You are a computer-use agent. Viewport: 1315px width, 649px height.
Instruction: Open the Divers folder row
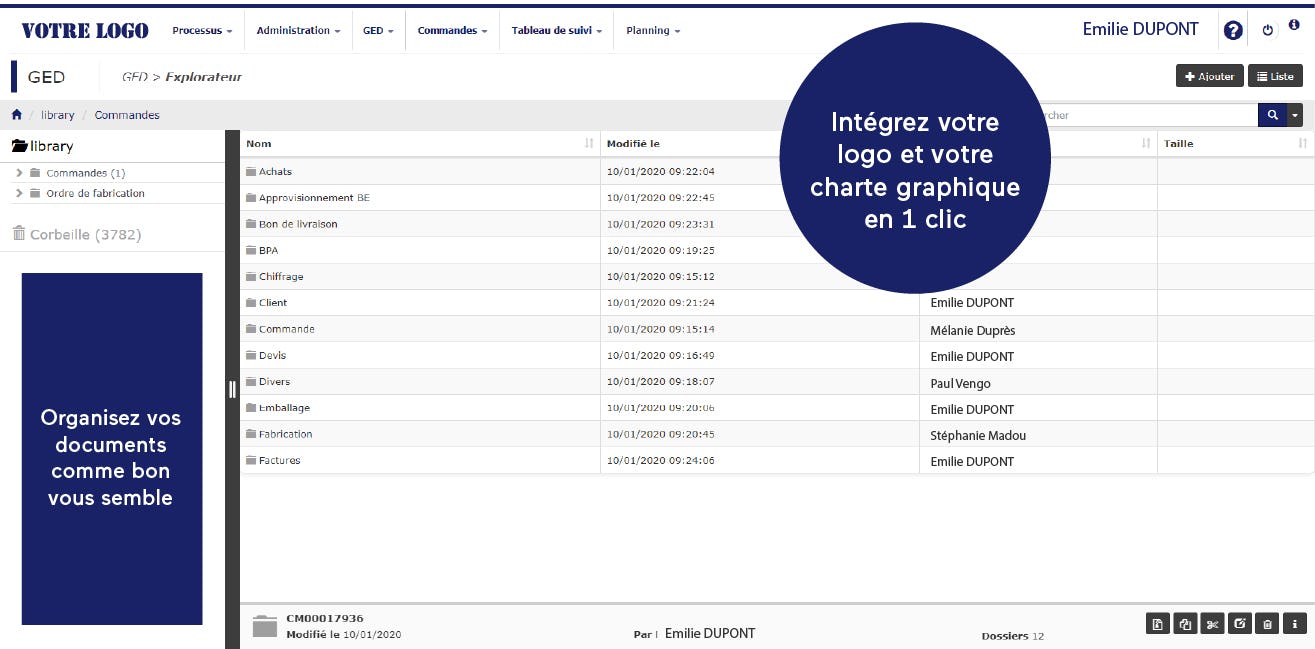click(275, 382)
